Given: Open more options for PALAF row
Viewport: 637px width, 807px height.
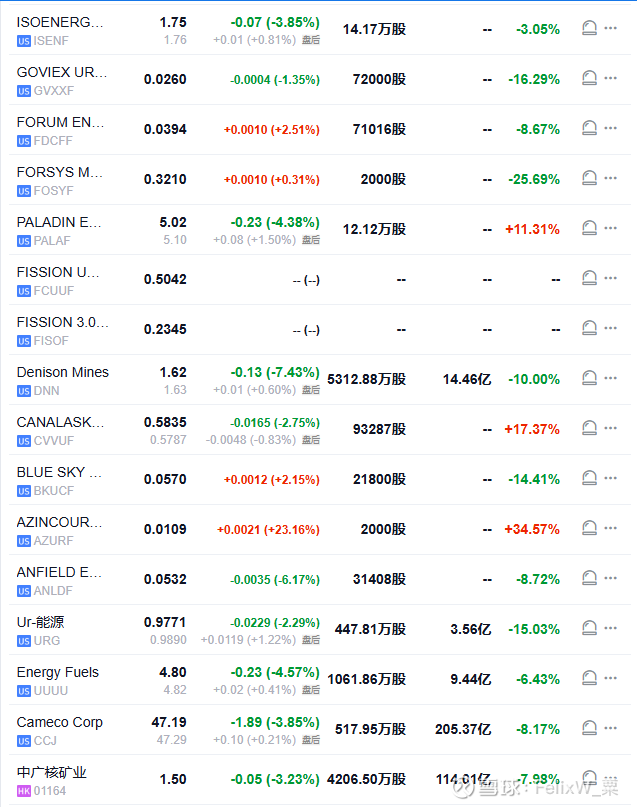Looking at the screenshot, I should 611,227.
